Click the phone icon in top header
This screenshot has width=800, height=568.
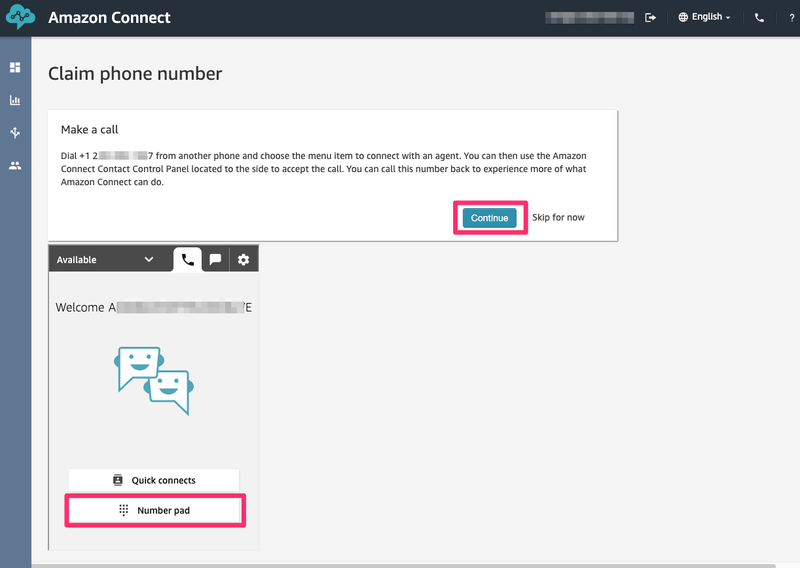(759, 17)
